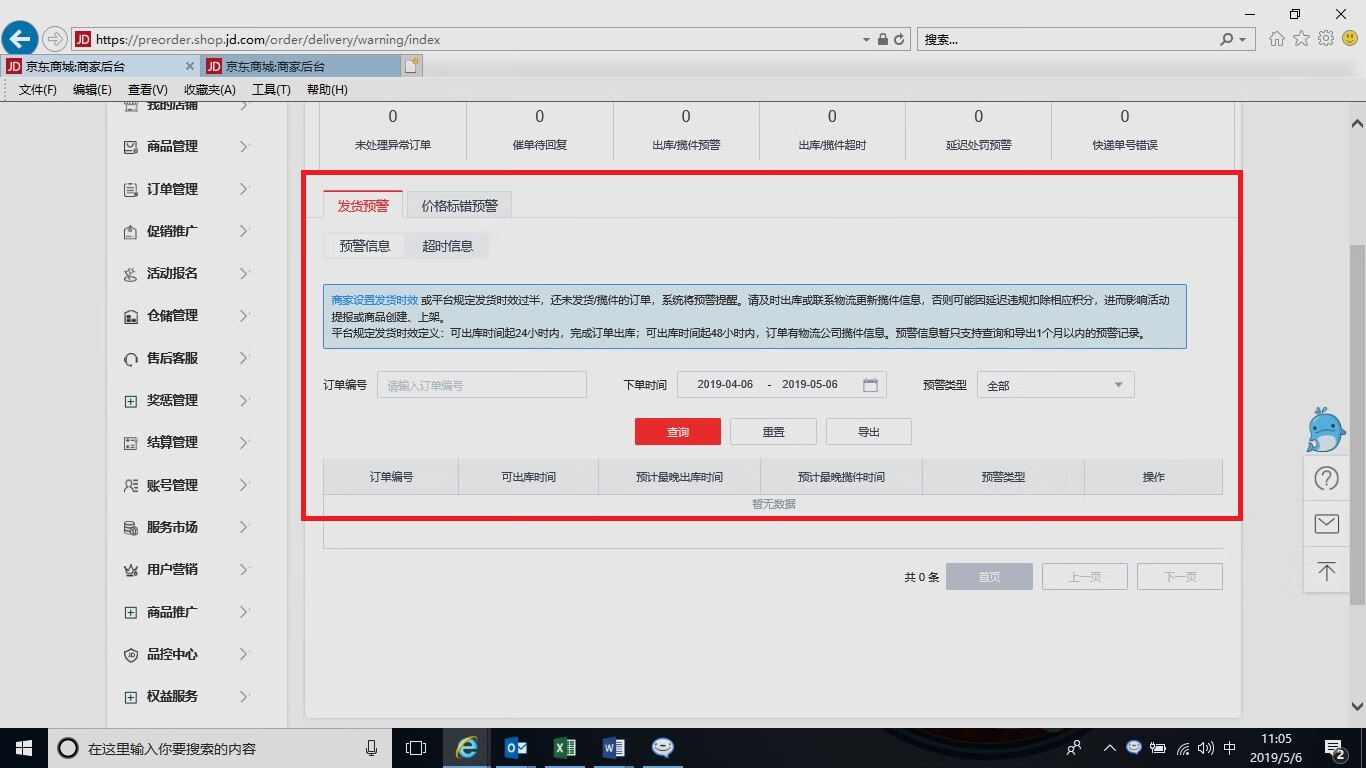This screenshot has height=768, width=1366.
Task: Click the 订单编号 input field
Action: 481,385
